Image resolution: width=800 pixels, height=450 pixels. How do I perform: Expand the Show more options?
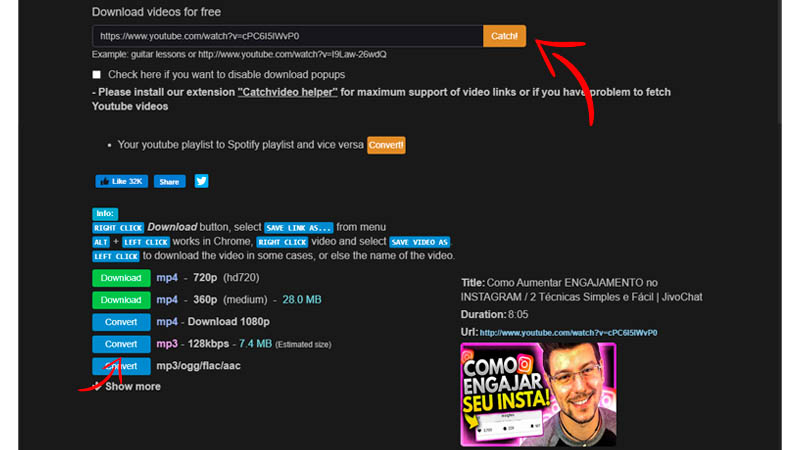(x=127, y=386)
